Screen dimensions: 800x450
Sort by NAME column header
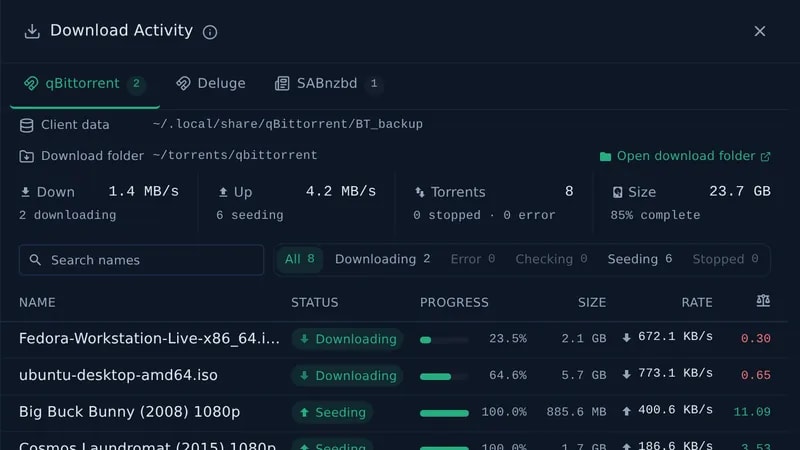37,303
